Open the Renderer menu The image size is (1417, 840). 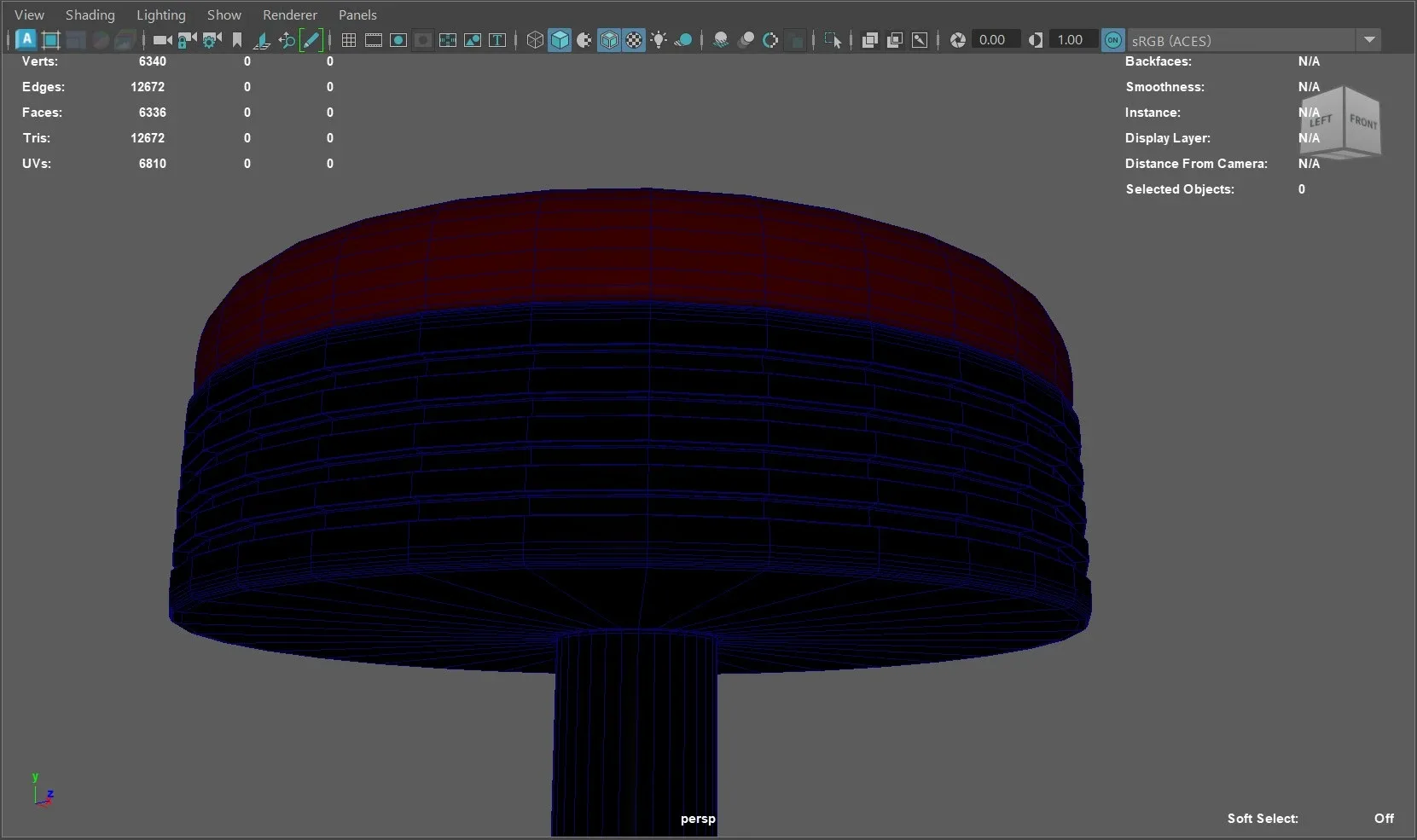[x=289, y=14]
